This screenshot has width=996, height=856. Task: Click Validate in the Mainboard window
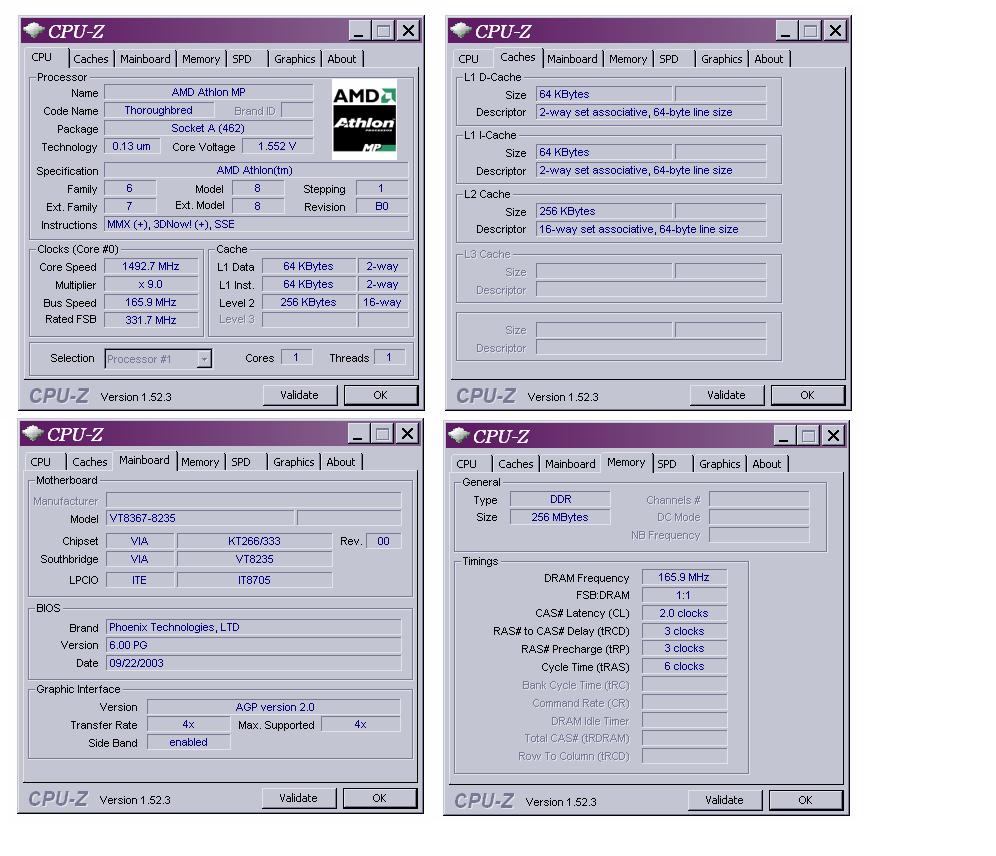point(299,798)
